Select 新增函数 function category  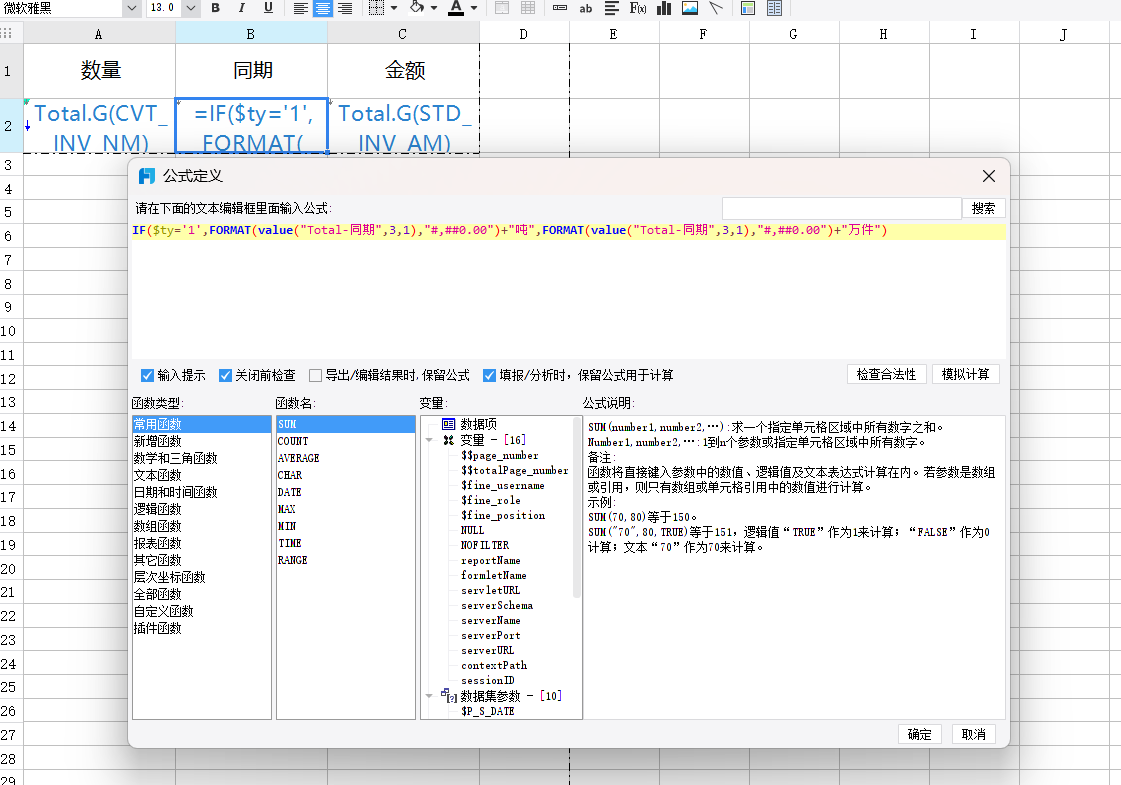click(x=202, y=441)
